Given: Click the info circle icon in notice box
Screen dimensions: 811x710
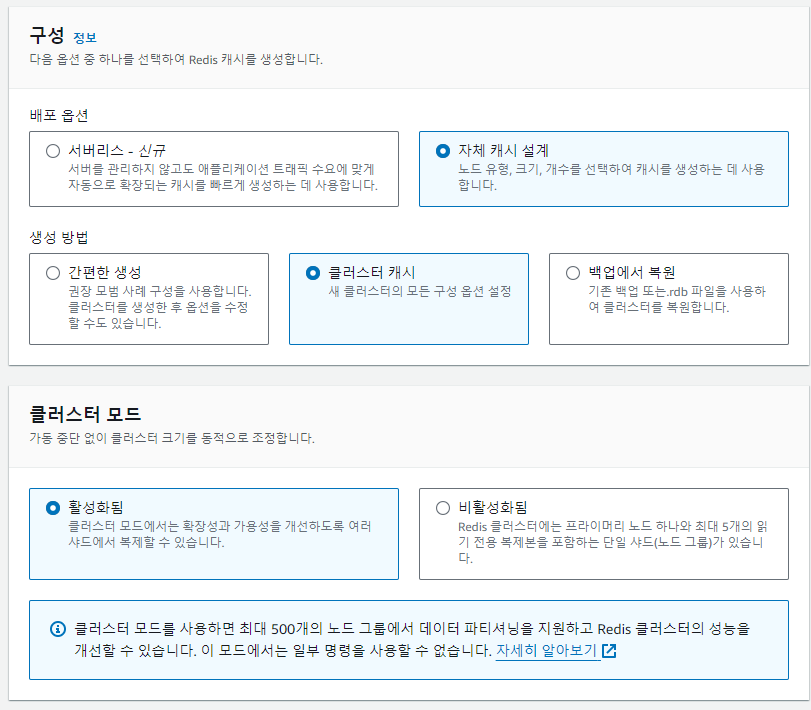Looking at the screenshot, I should [x=57, y=629].
